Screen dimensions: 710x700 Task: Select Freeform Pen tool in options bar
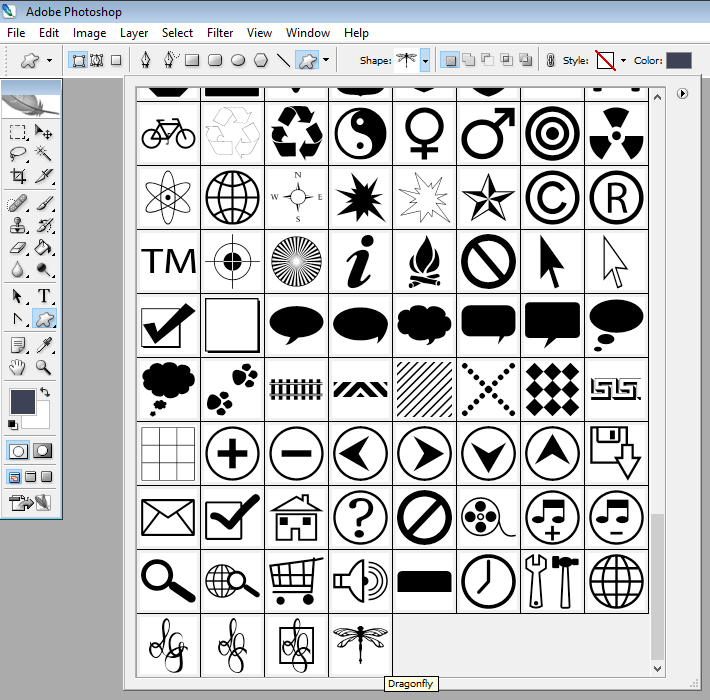coord(170,60)
